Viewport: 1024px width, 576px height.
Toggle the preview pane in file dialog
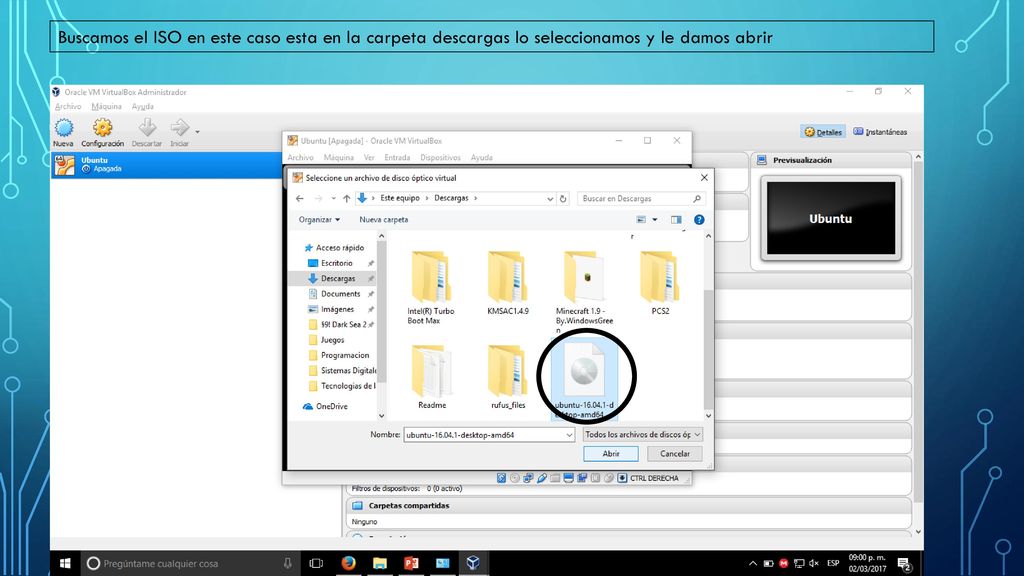pyautogui.click(x=676, y=220)
